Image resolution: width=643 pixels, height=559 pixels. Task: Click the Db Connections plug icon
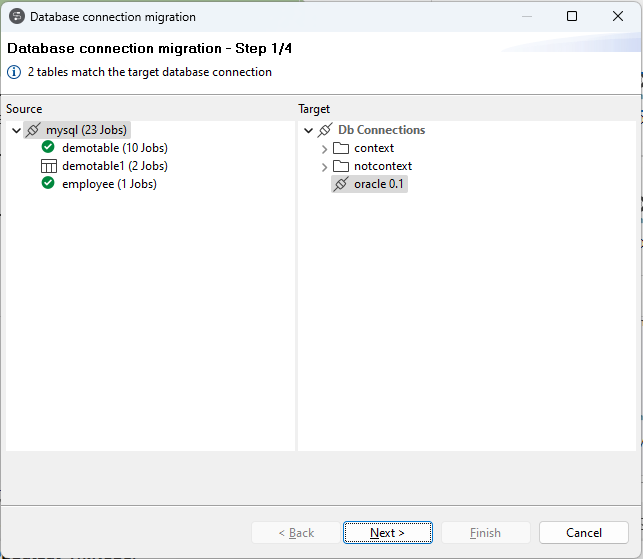pos(325,130)
